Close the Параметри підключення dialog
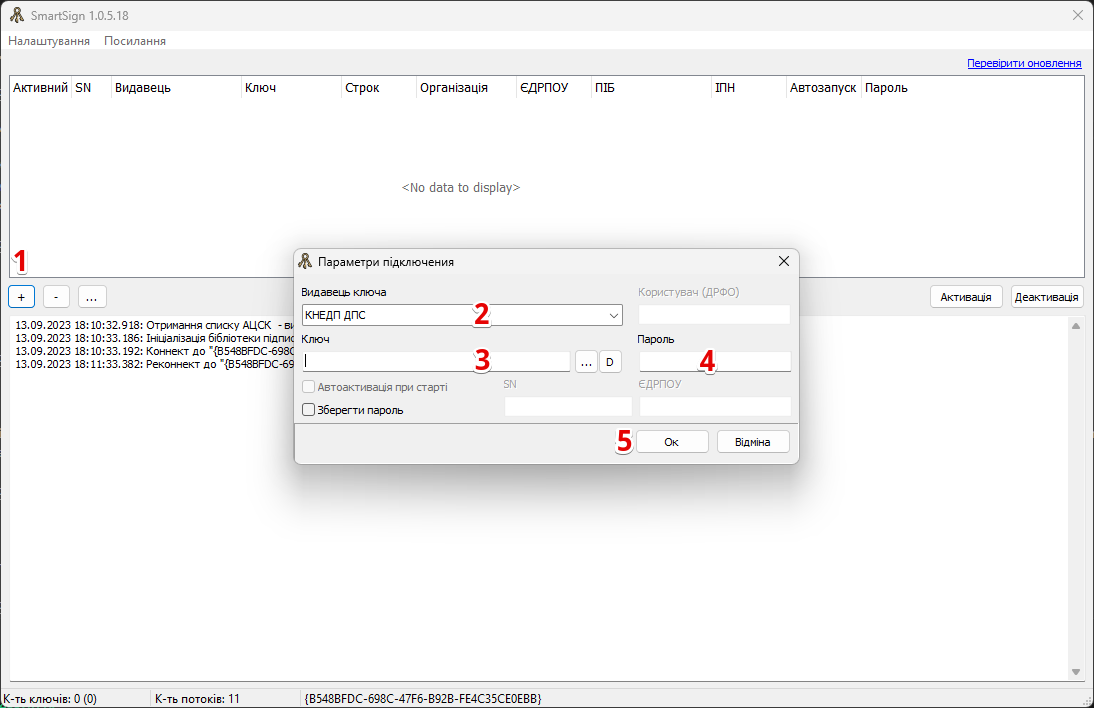 [x=784, y=261]
